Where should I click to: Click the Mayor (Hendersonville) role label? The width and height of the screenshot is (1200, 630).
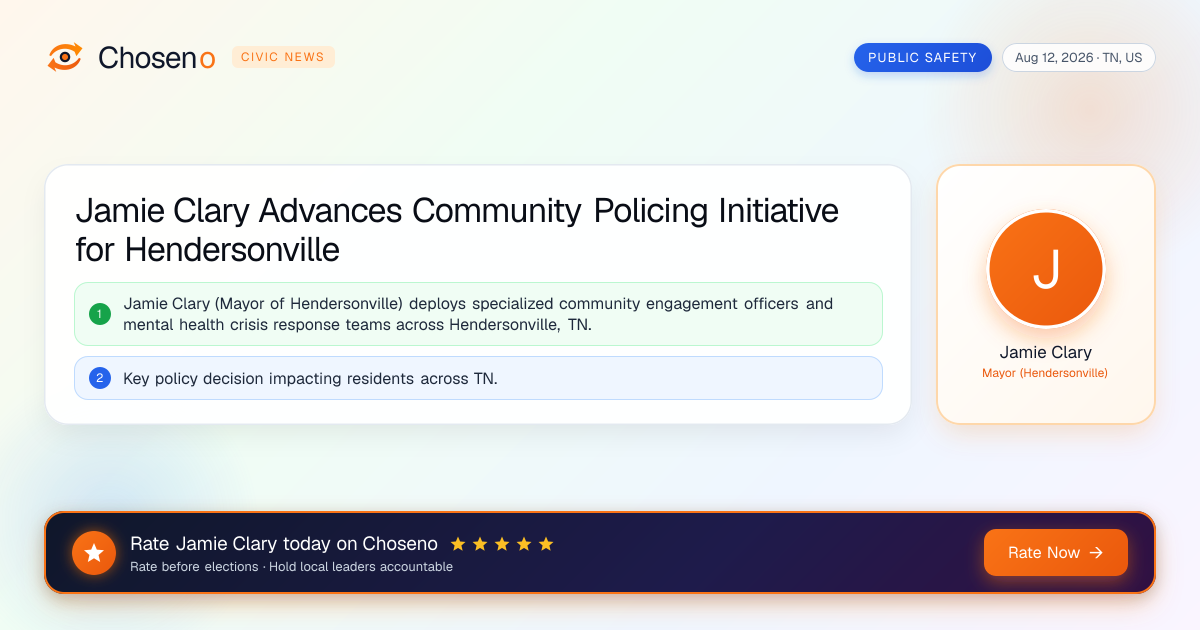[1045, 373]
